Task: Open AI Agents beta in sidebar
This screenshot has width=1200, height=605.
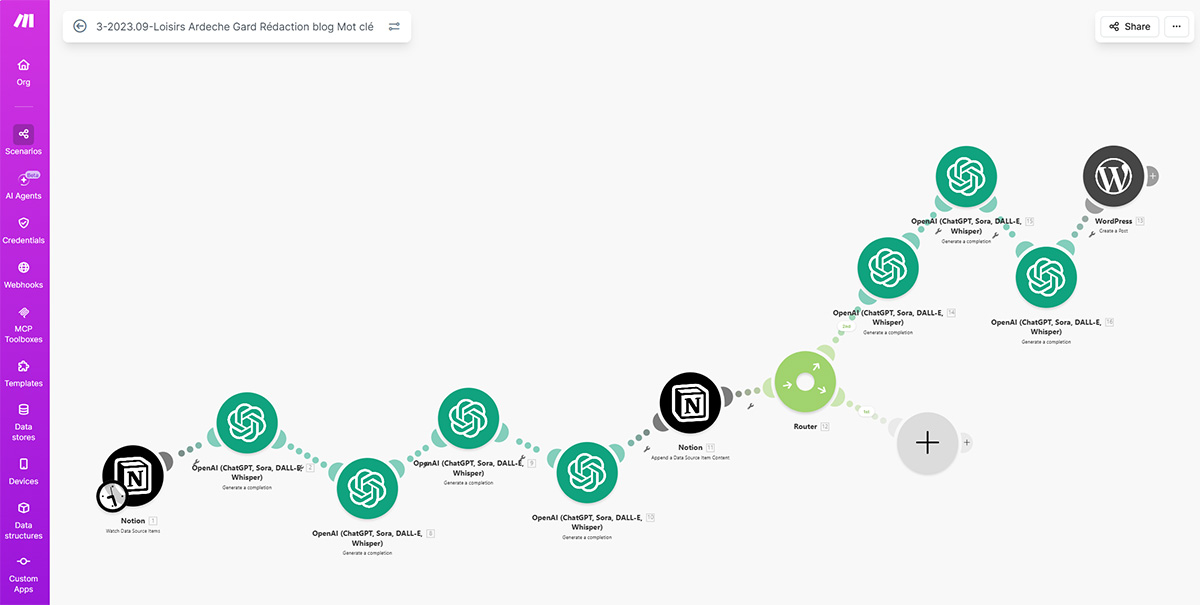Action: [23, 185]
